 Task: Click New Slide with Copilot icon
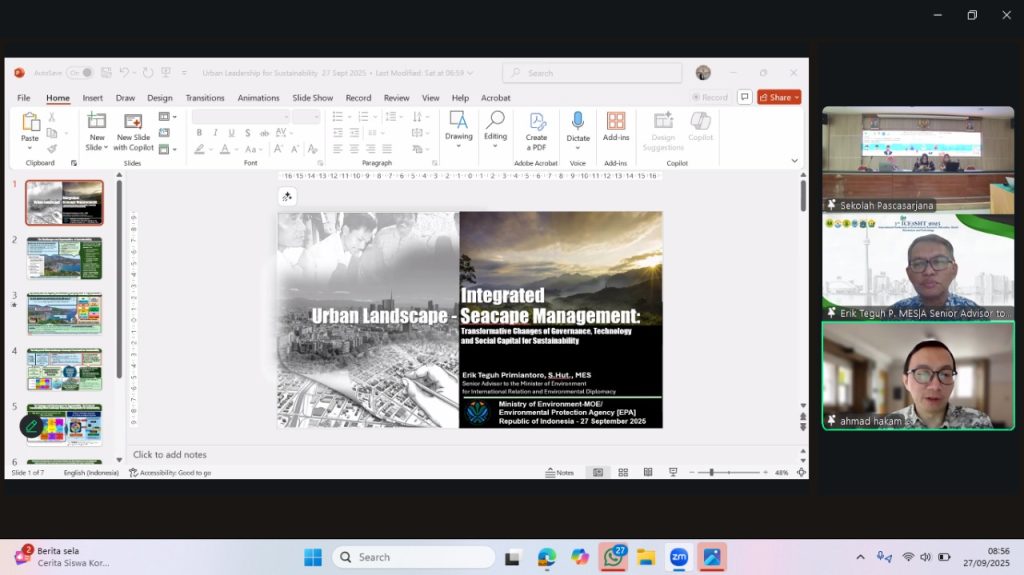point(133,130)
